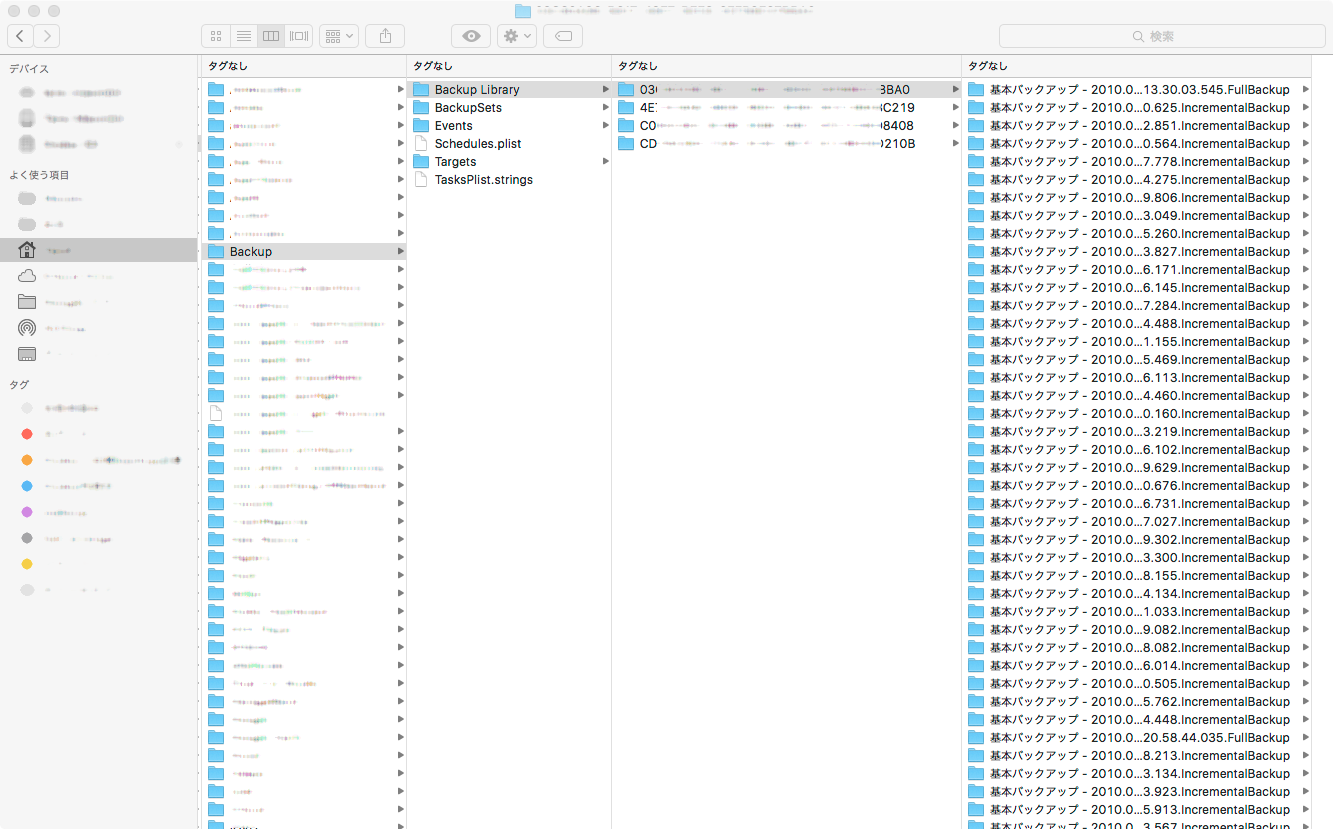Switch to icon view mode

tap(215, 36)
